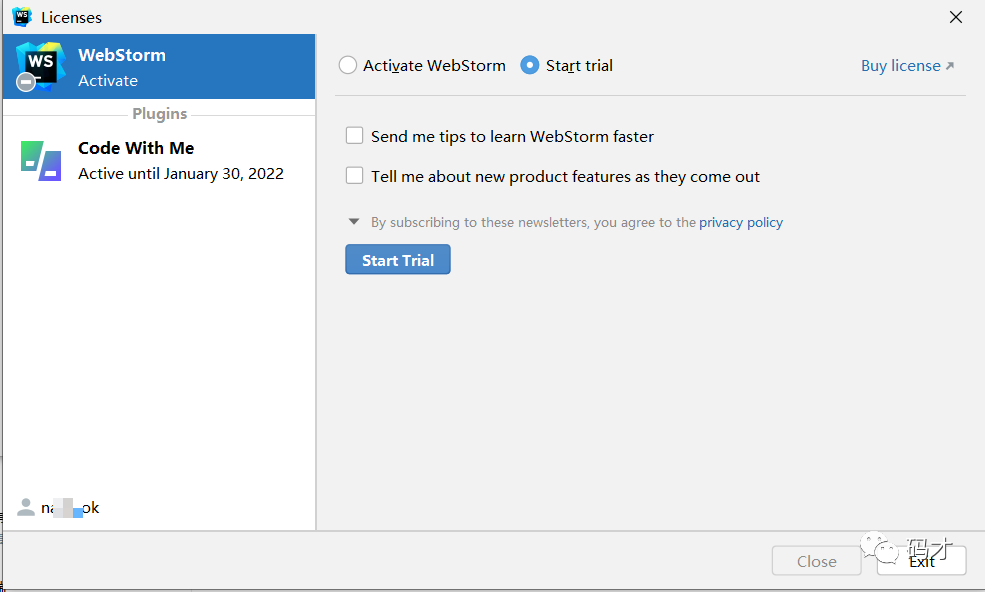Viewport: 985px width, 592px height.
Task: Click the greyed-out Close button
Action: [816, 561]
